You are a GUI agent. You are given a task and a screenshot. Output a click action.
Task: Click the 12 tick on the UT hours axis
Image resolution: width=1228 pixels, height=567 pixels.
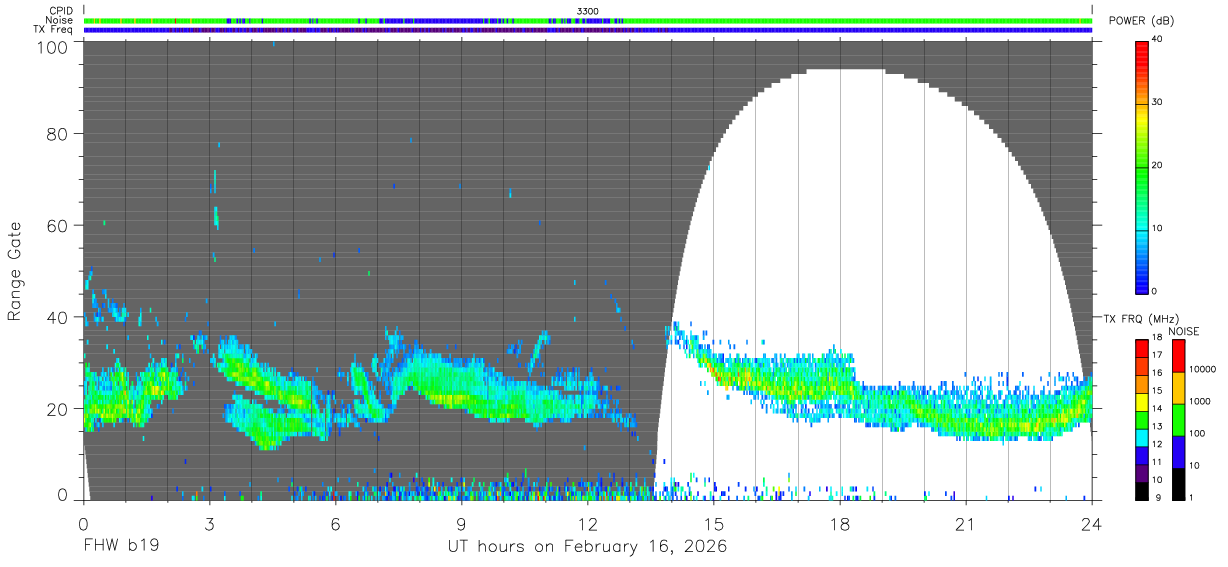tap(587, 523)
